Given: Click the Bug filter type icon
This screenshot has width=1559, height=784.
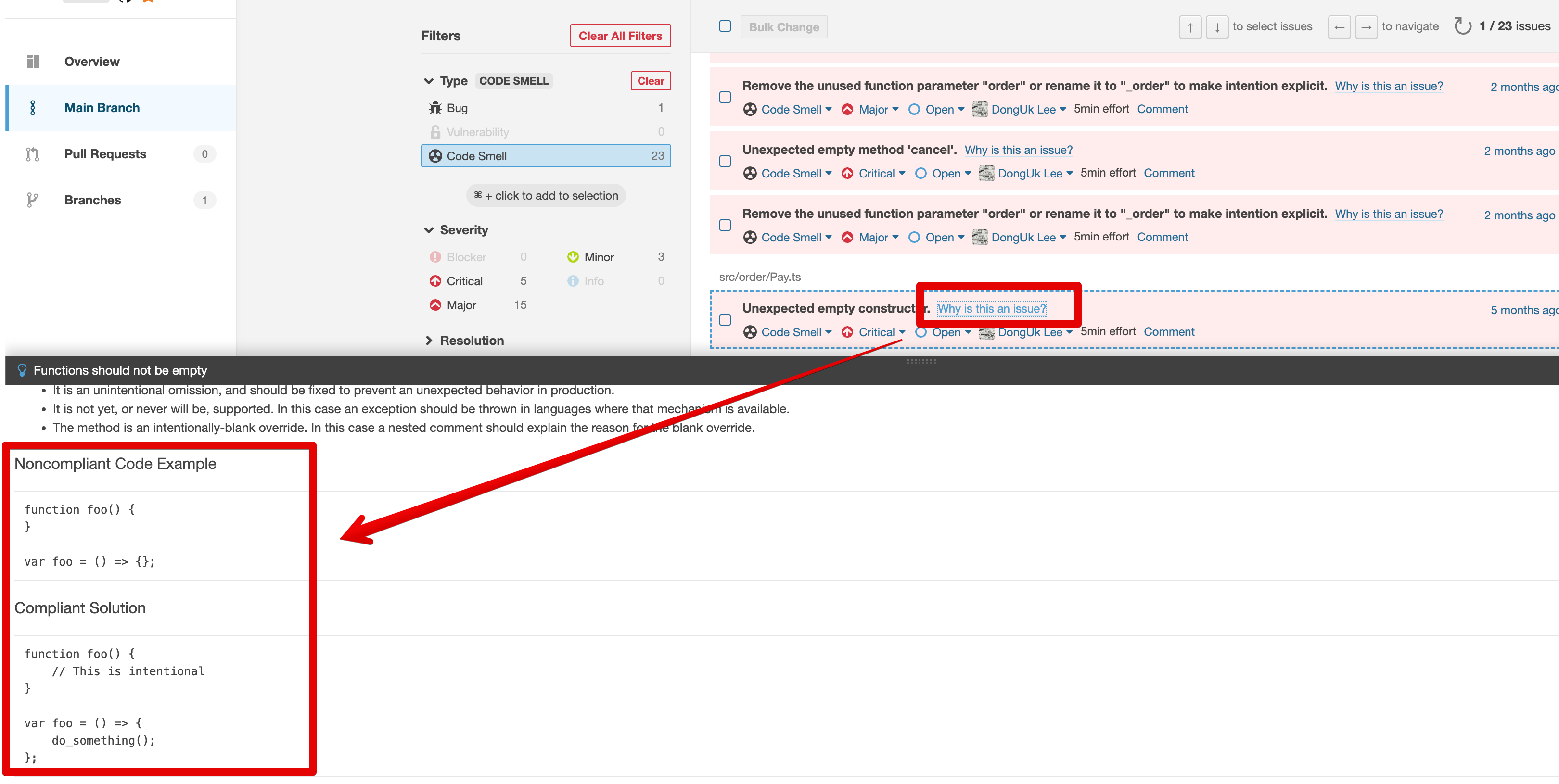Looking at the screenshot, I should coord(435,108).
